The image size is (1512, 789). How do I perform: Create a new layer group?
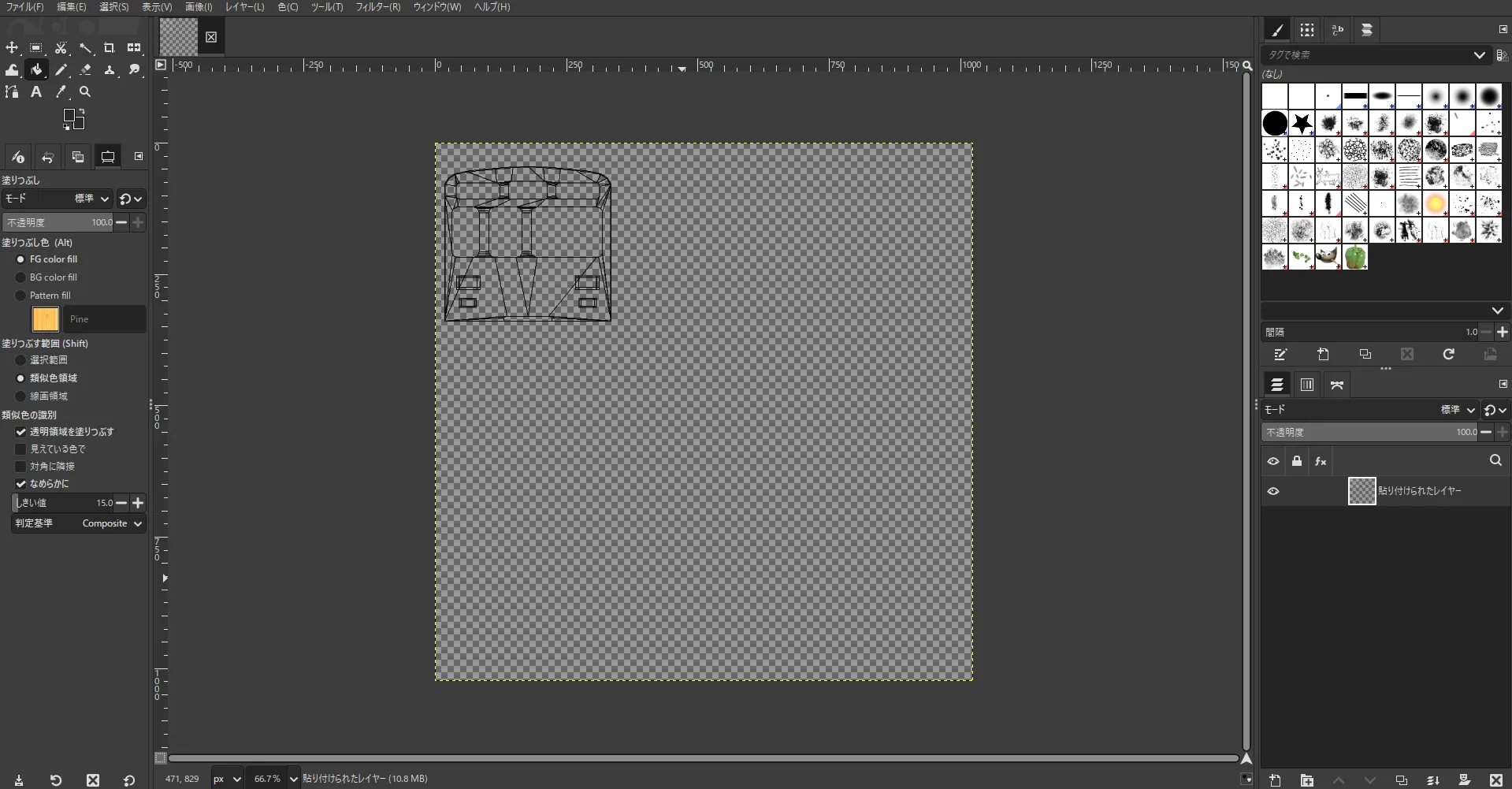click(x=1306, y=780)
